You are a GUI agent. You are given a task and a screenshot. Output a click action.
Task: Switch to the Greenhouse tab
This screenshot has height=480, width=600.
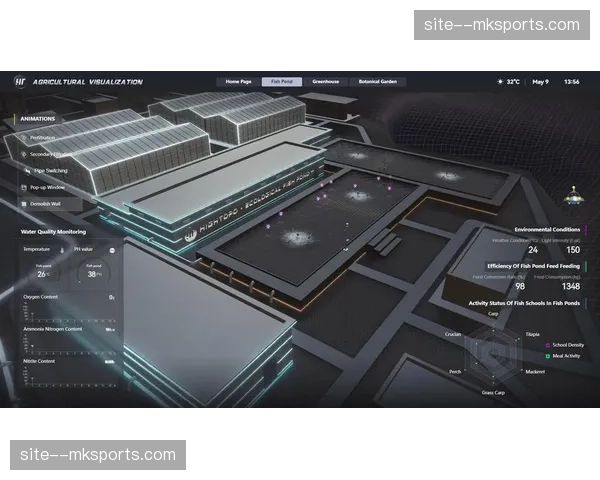click(325, 81)
